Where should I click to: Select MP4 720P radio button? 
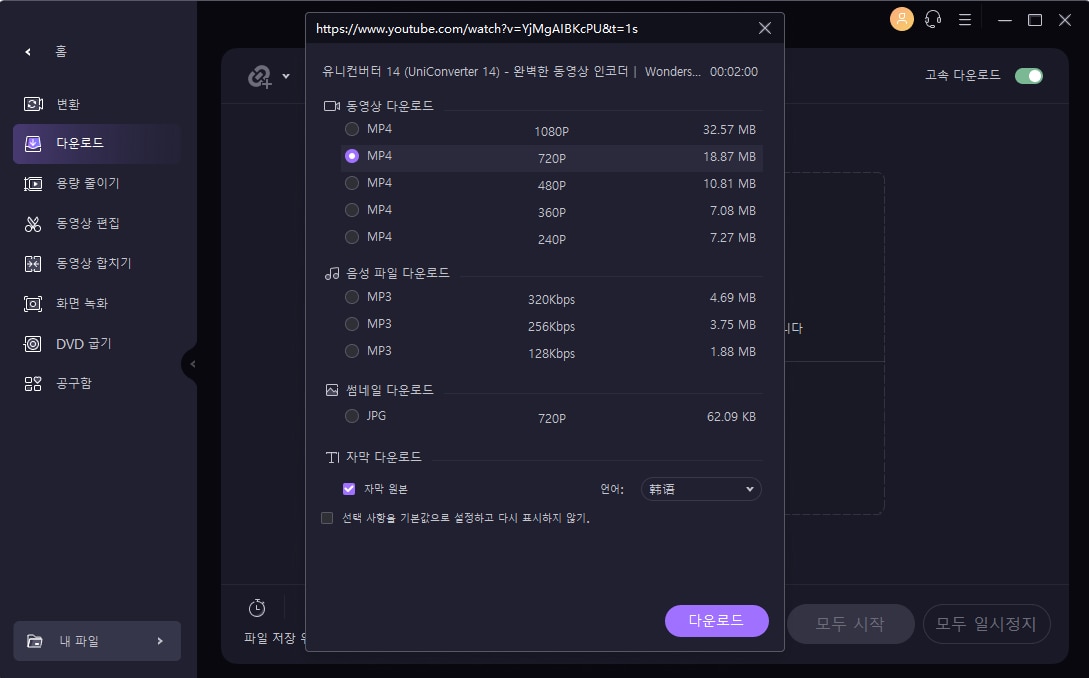[352, 156]
